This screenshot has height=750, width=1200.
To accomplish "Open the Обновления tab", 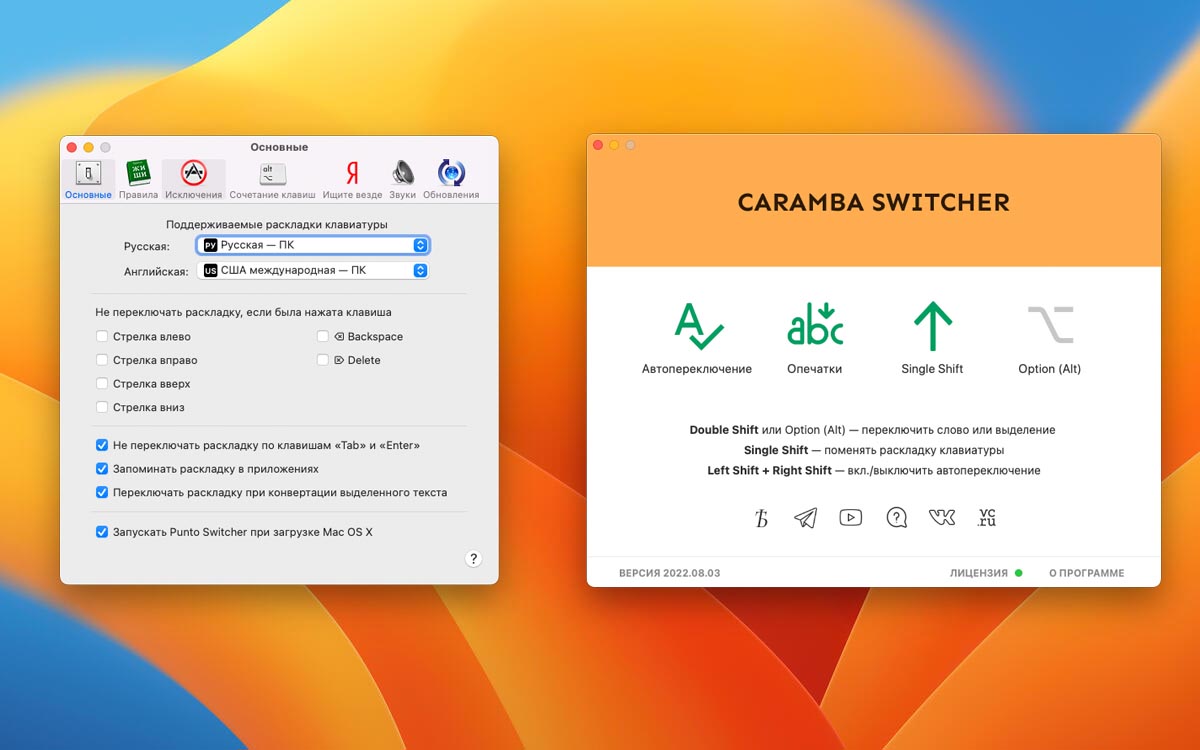I will tap(451, 180).
